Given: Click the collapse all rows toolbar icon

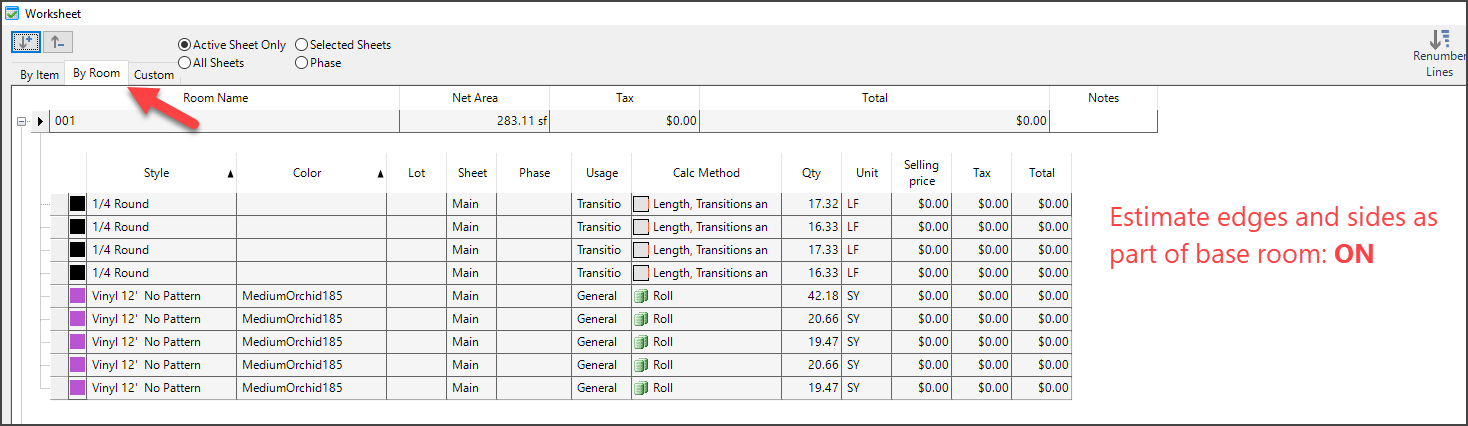Looking at the screenshot, I should pyautogui.click(x=58, y=42).
